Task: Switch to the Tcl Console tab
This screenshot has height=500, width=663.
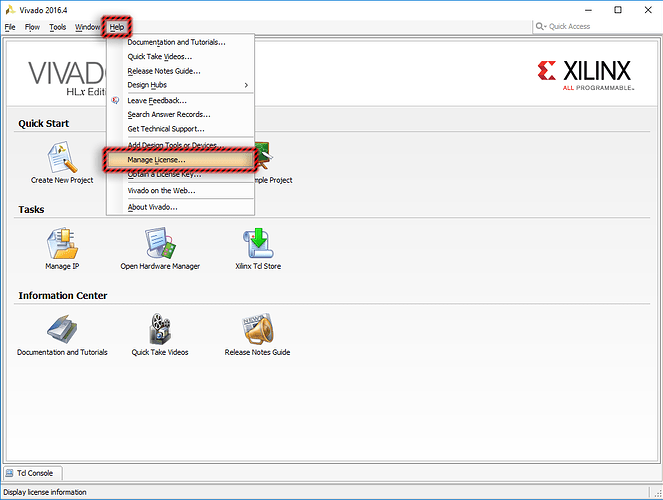Action: (x=32, y=473)
